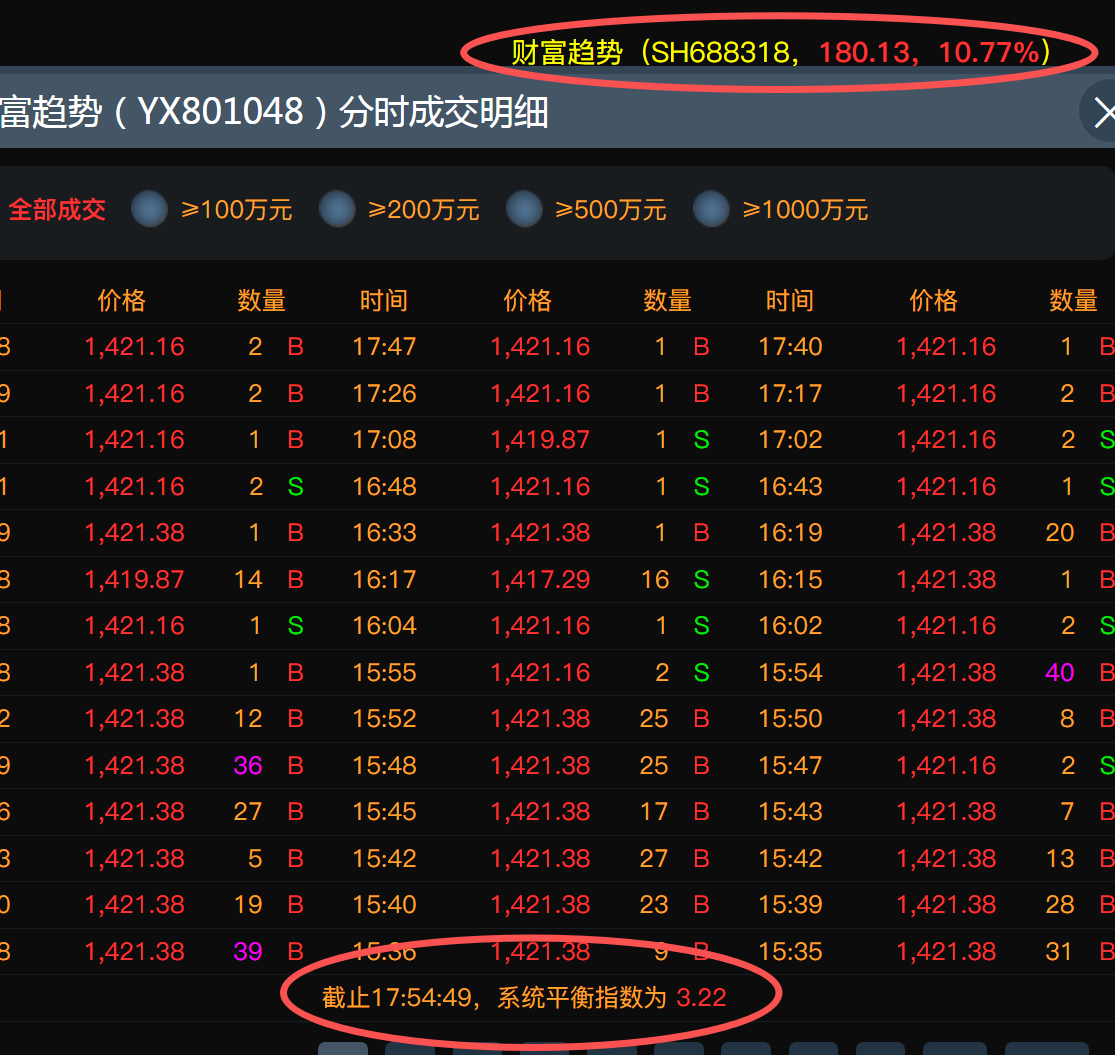1115x1055 pixels.
Task: Select the 15:47 time cell
Action: point(791,766)
